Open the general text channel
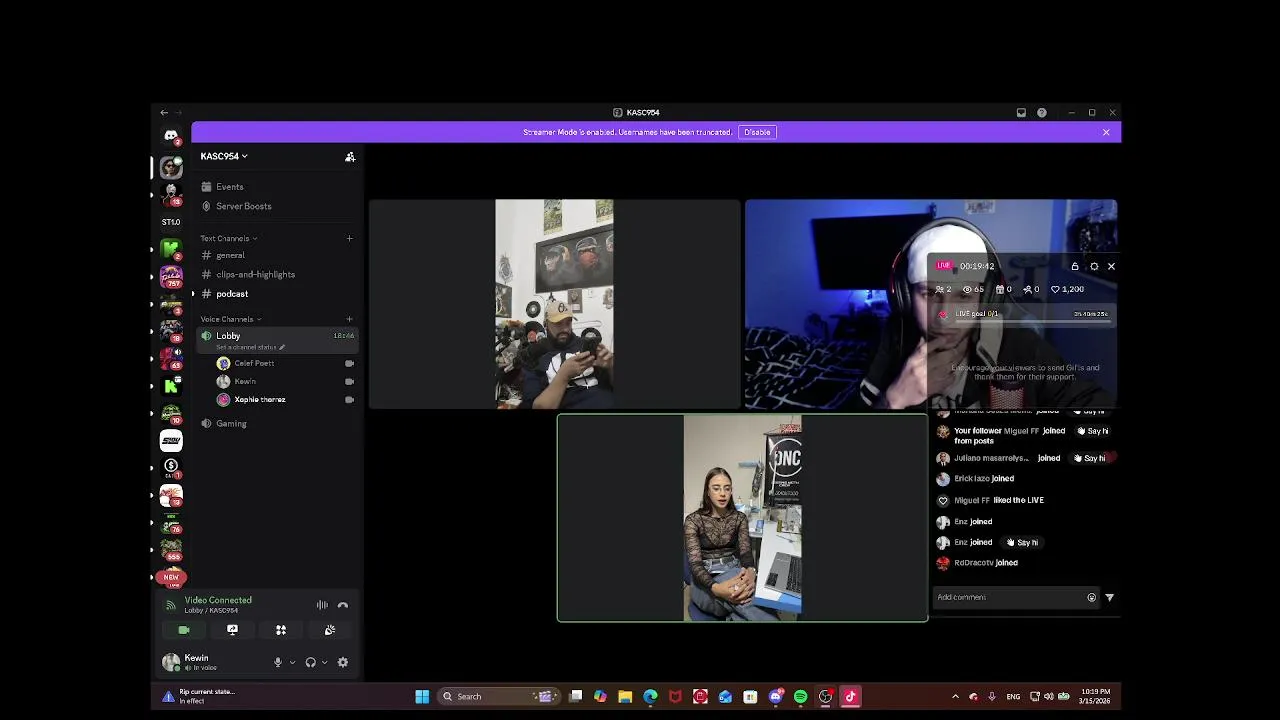Image resolution: width=1280 pixels, height=720 pixels. 230,255
